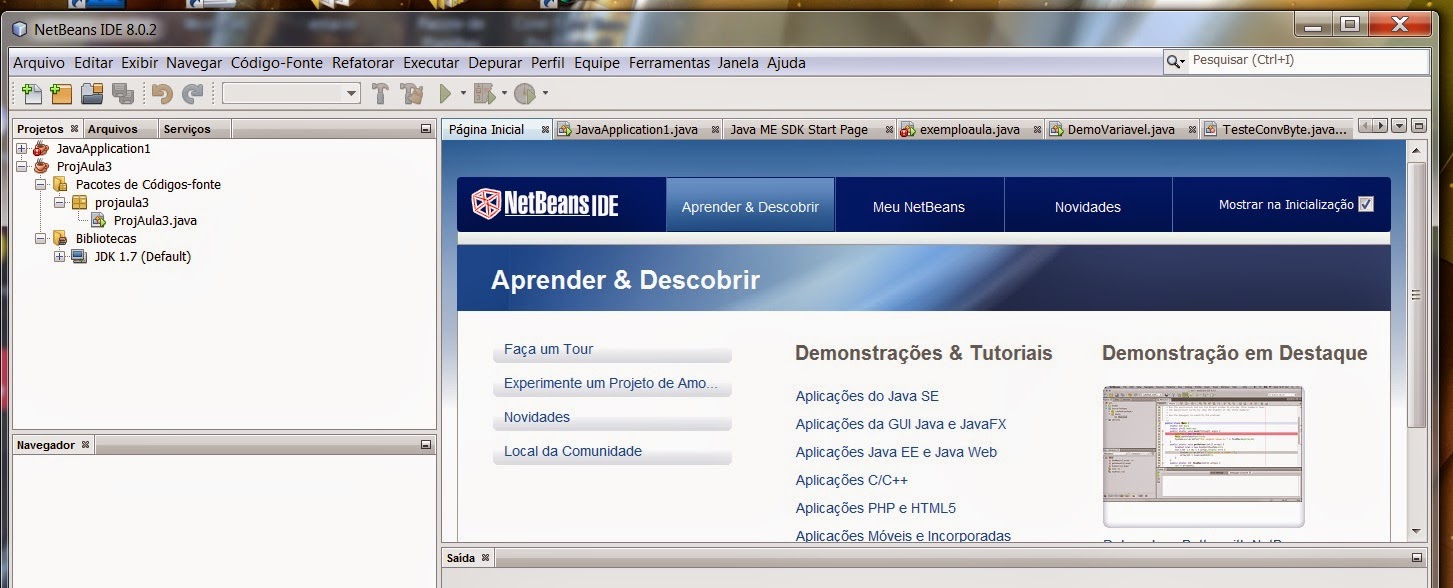Expand the JavaApplication1 project node
The image size is (1453, 588).
22,148
